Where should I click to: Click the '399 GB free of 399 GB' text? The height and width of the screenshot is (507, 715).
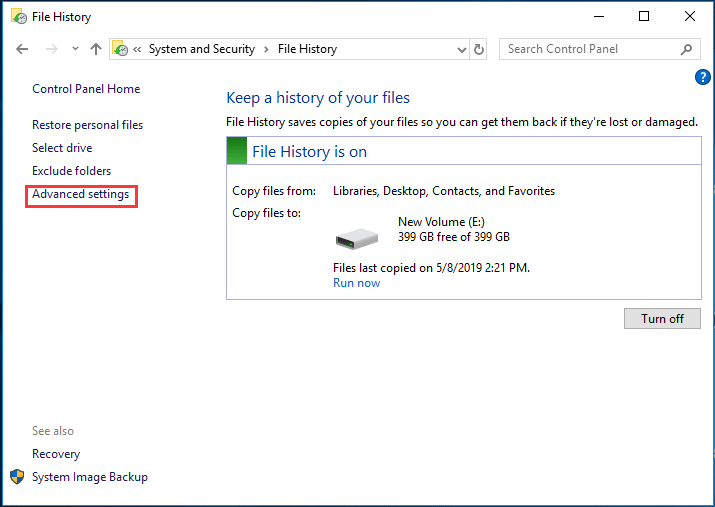tap(454, 237)
